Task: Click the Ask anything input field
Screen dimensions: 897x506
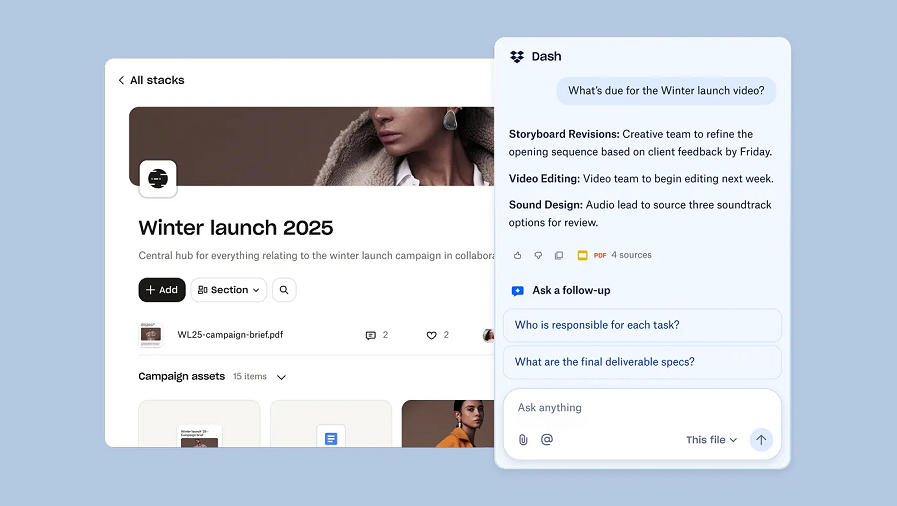Action: (x=640, y=408)
